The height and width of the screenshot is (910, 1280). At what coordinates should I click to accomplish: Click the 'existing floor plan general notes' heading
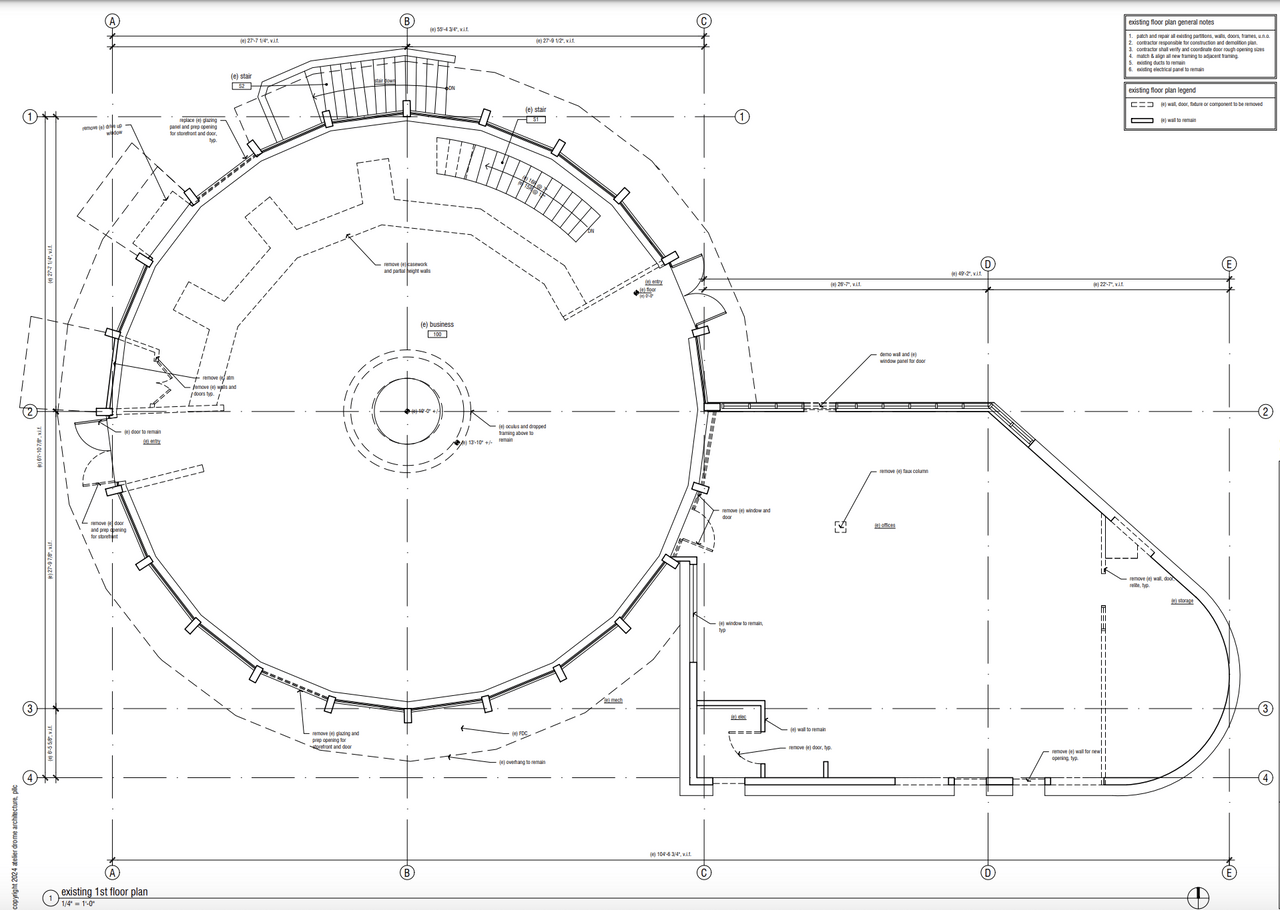1171,22
